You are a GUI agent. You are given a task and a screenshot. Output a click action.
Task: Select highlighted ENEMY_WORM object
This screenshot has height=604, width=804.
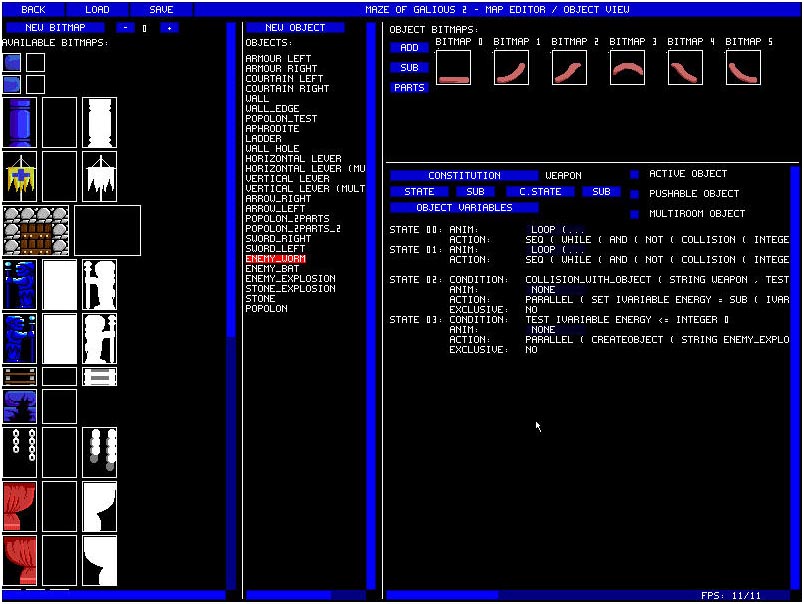click(275, 258)
